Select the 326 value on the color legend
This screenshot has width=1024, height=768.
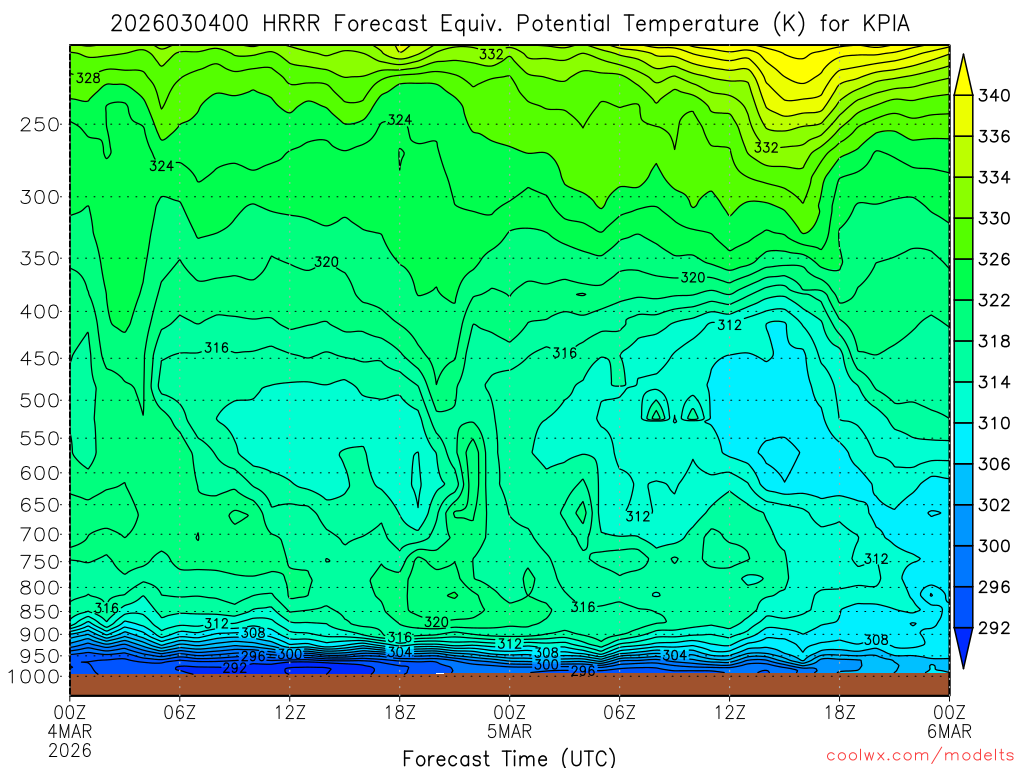click(993, 259)
